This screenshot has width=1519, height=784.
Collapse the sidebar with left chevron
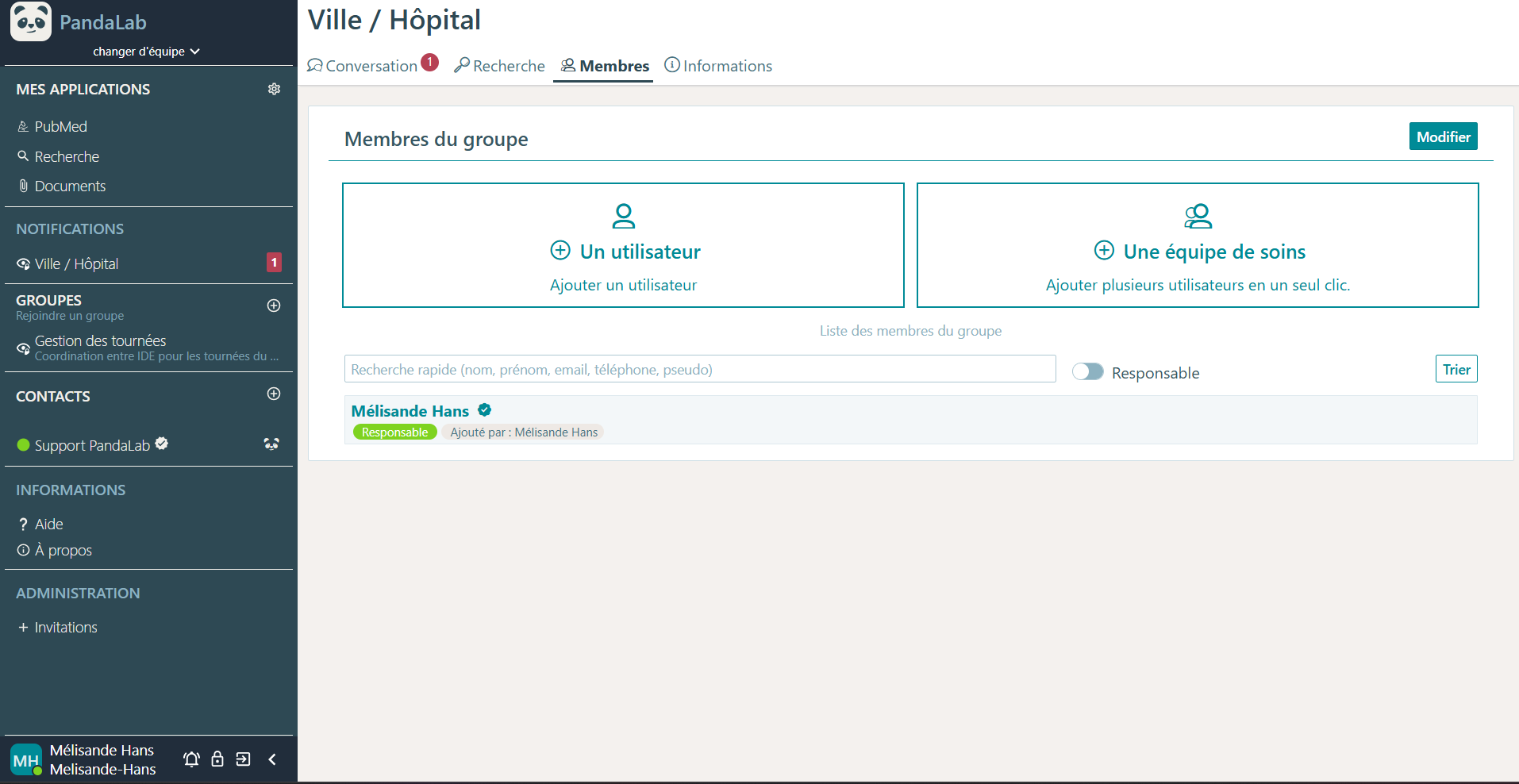pos(272,759)
